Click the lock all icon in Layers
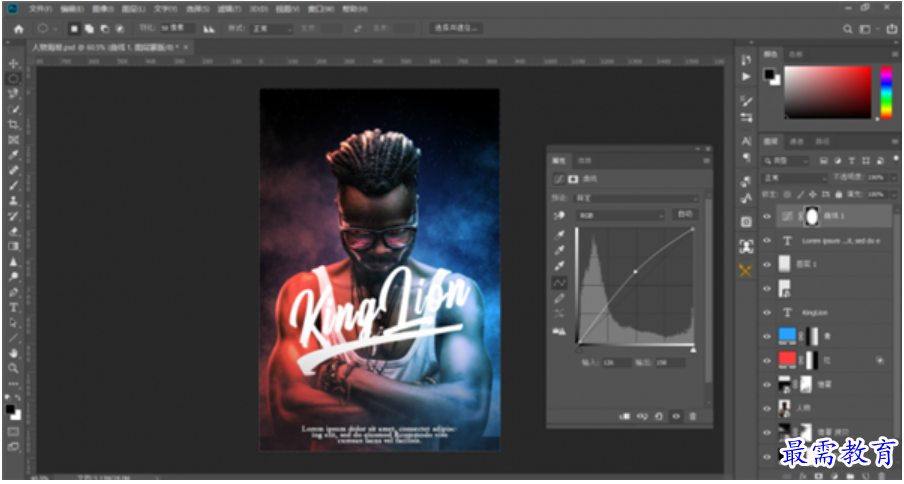 pyautogui.click(x=839, y=194)
